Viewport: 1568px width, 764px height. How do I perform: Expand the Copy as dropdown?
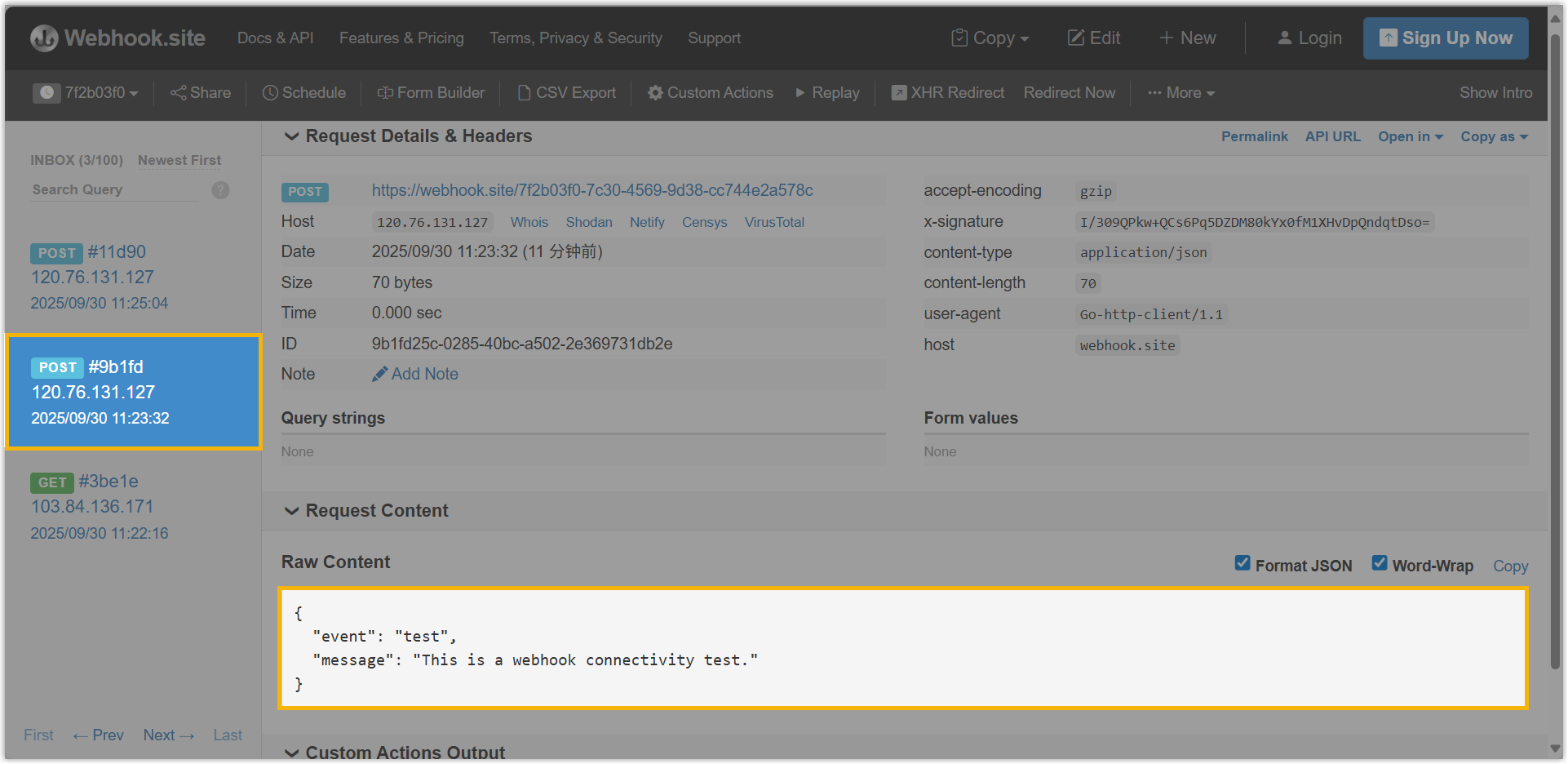tap(1494, 137)
